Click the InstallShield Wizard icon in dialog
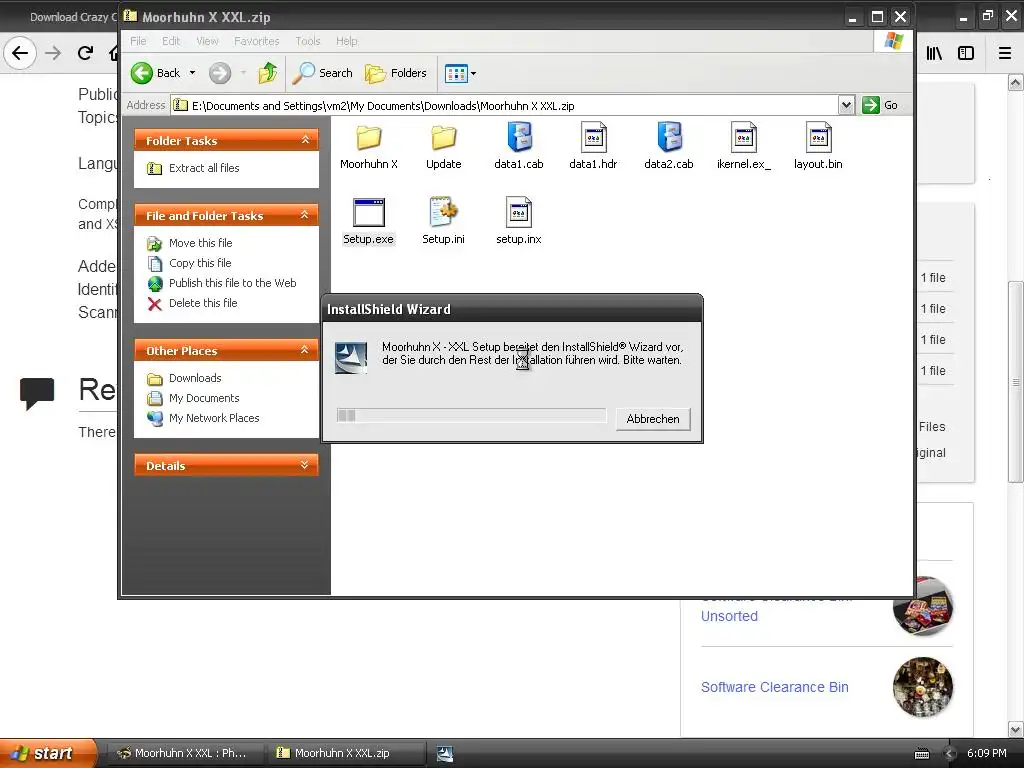The image size is (1024, 768). tap(351, 357)
